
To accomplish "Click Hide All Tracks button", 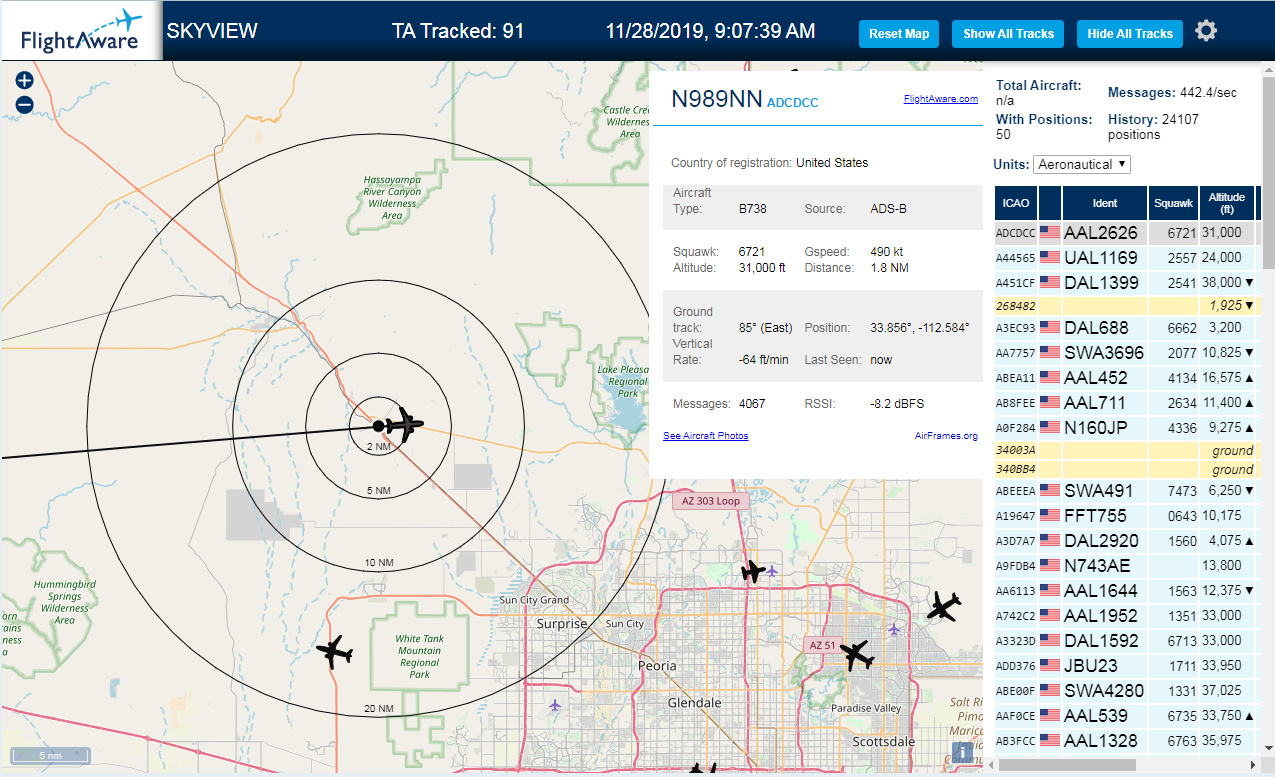I will coord(1130,34).
